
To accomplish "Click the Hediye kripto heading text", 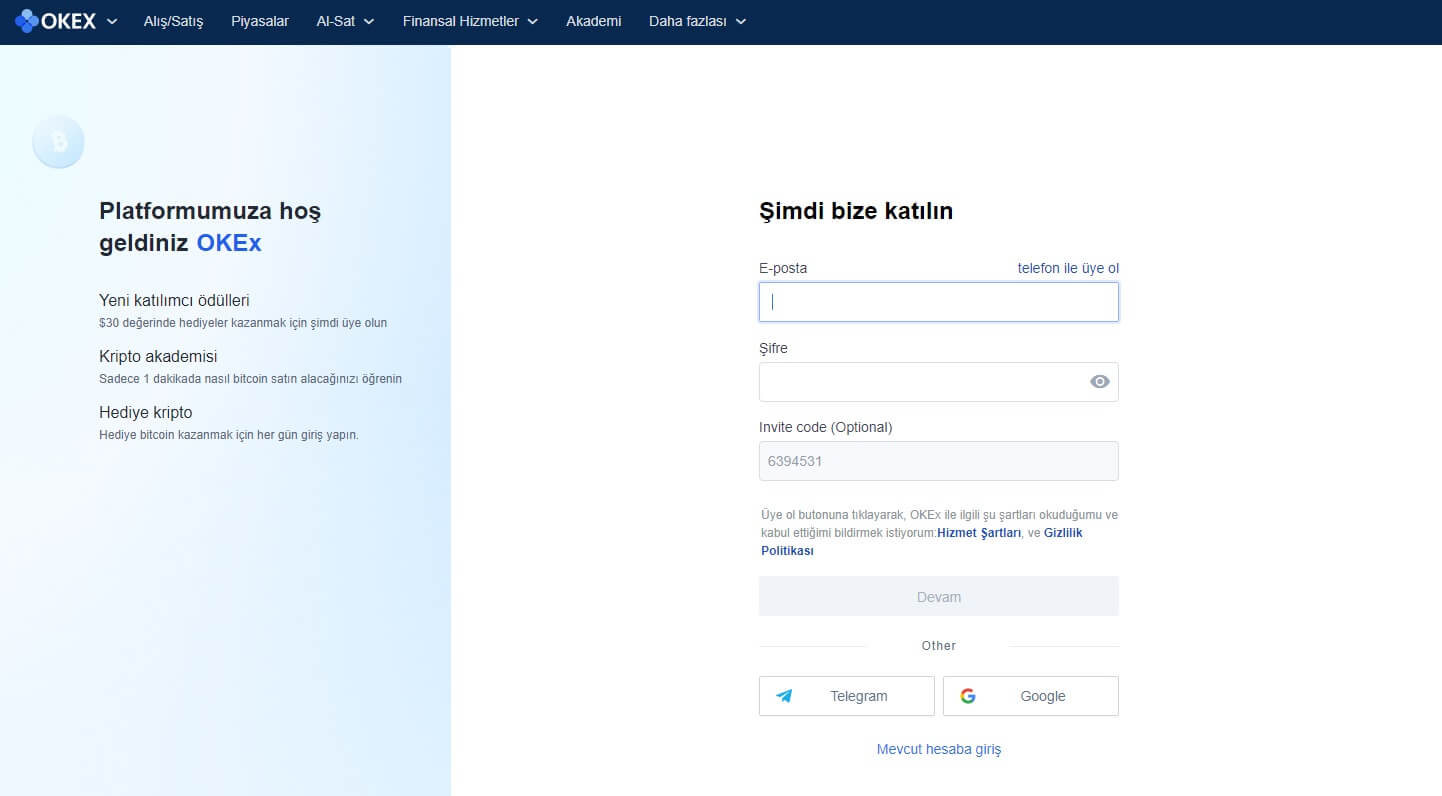I will [146, 412].
